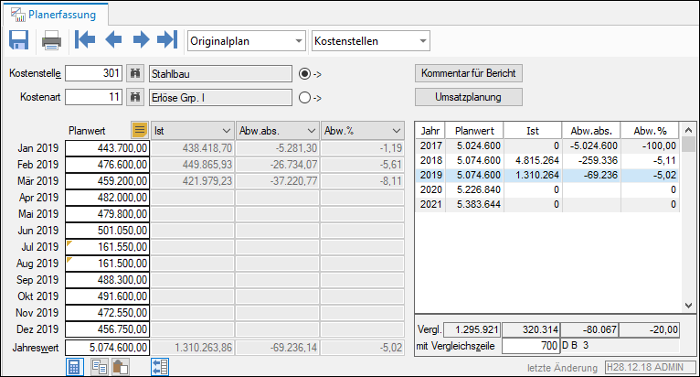Click the Nov 2019 Planwert field
700x377 pixels.
tap(108, 313)
